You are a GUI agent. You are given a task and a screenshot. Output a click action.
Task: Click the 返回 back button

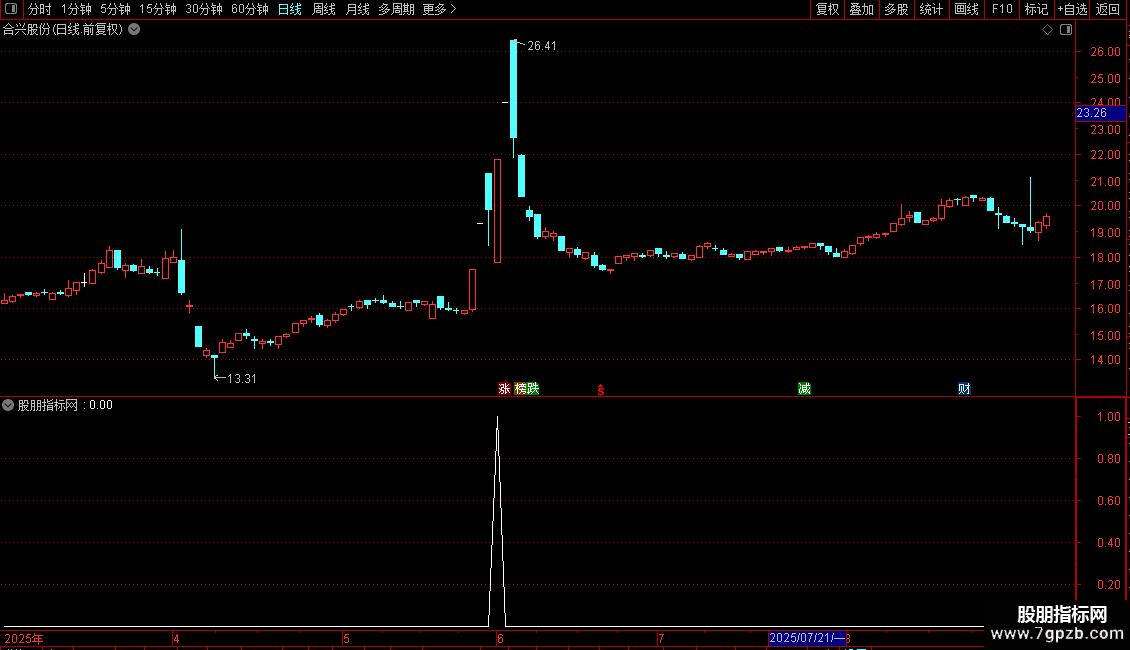click(x=1108, y=9)
